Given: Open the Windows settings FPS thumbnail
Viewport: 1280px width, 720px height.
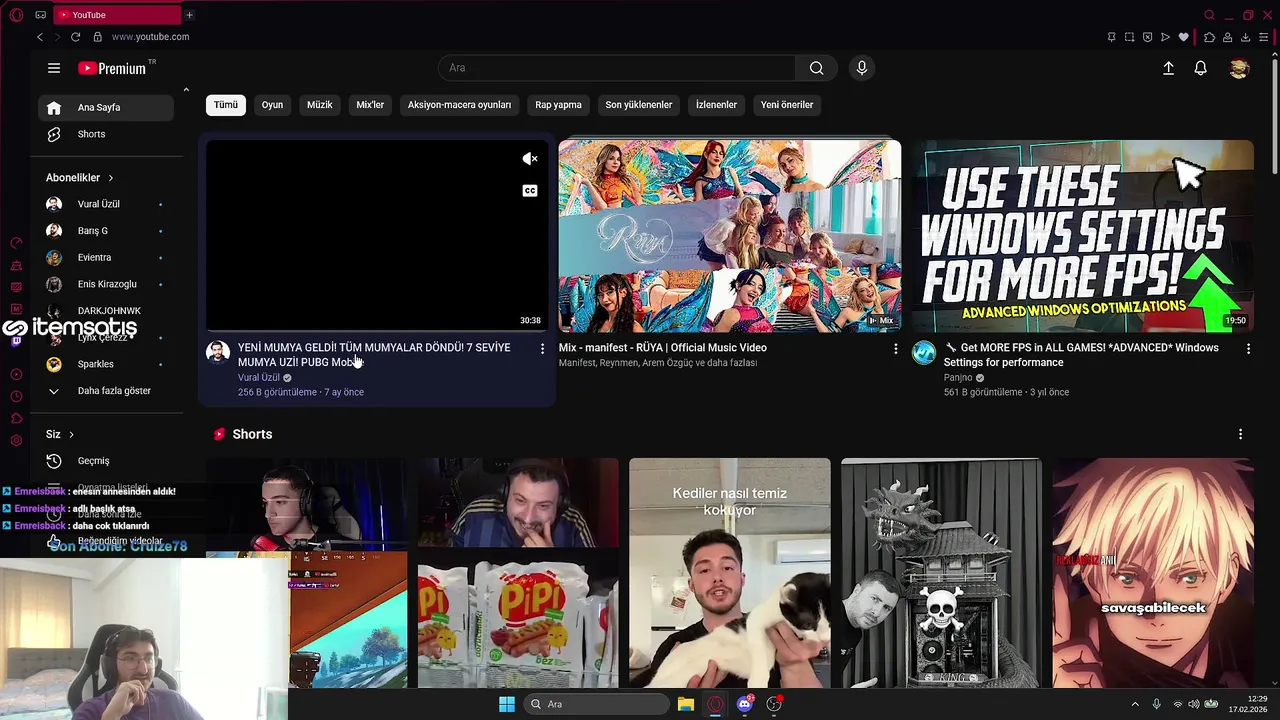Looking at the screenshot, I should (1083, 236).
